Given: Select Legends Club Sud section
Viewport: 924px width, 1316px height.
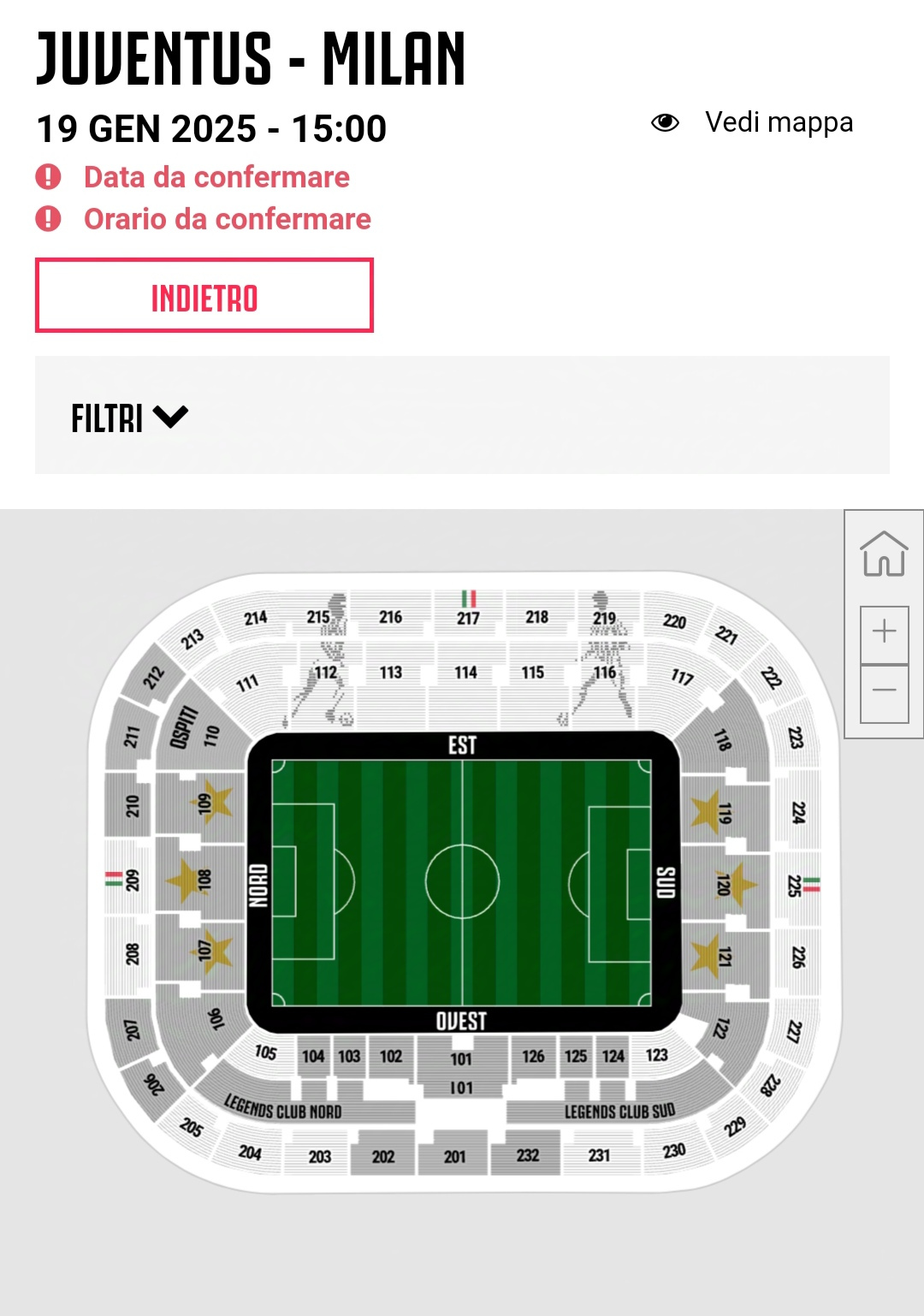Looking at the screenshot, I should point(619,1111).
